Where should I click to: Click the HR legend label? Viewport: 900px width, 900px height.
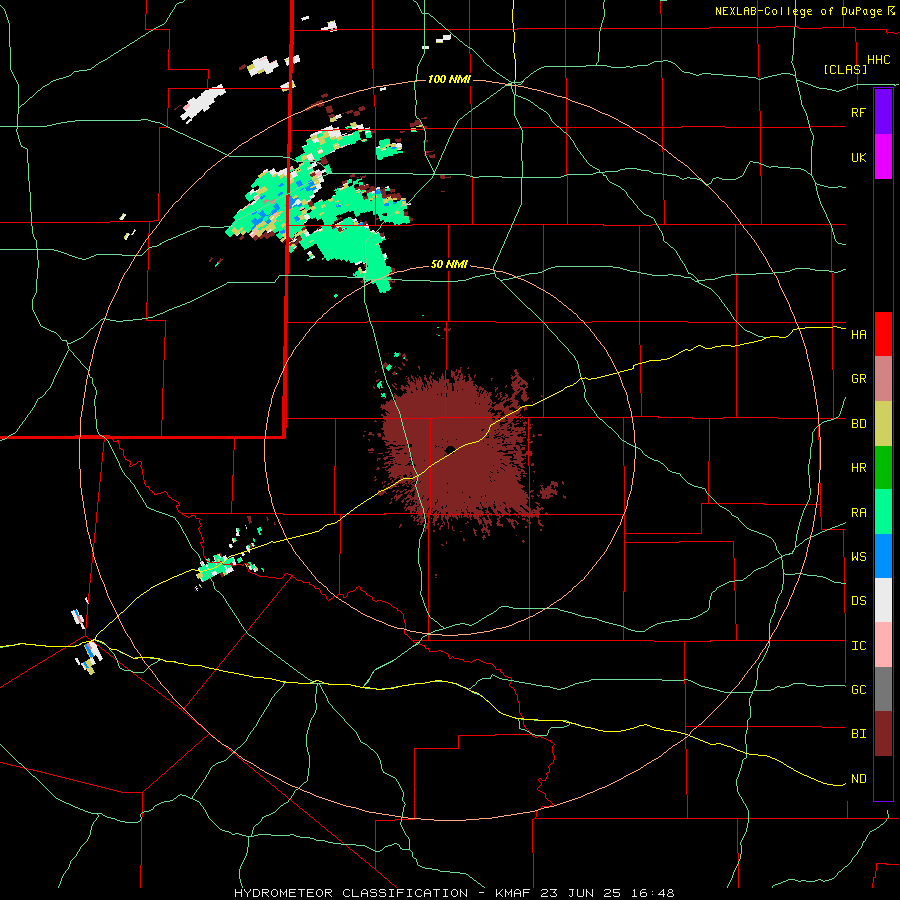point(858,468)
